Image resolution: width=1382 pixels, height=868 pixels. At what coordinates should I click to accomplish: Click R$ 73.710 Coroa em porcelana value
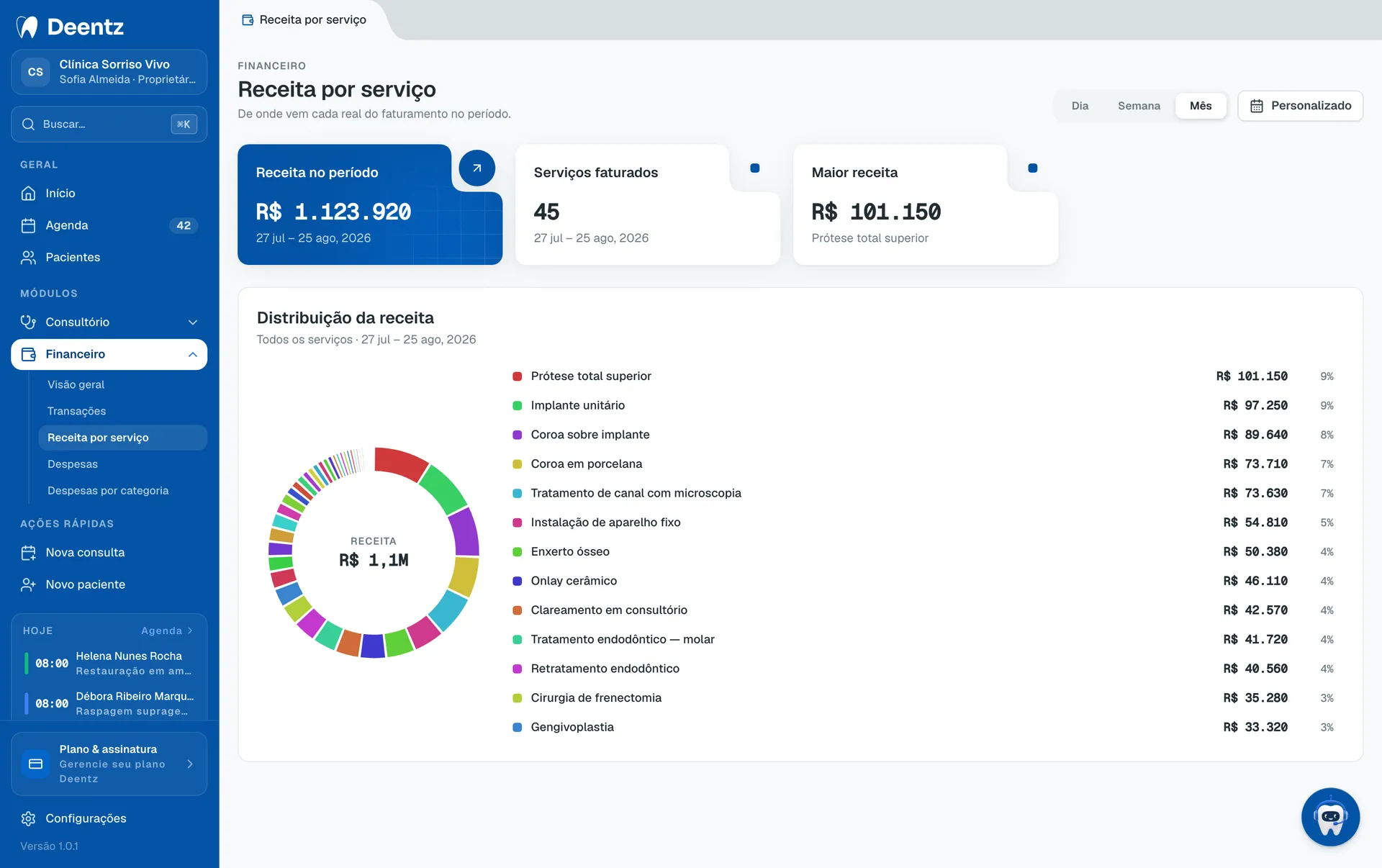click(1255, 464)
